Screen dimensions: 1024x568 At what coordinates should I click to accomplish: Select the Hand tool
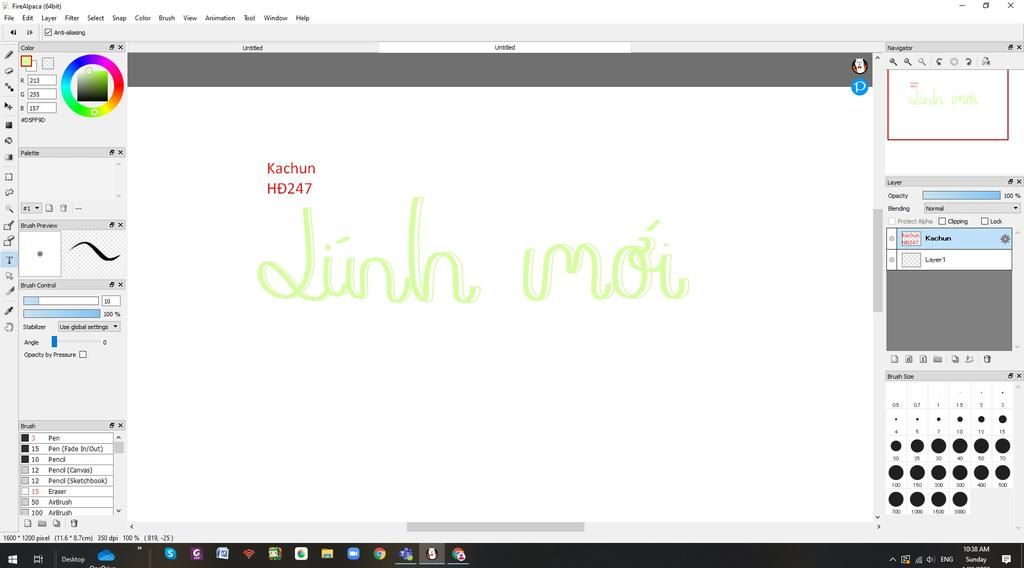[x=9, y=327]
